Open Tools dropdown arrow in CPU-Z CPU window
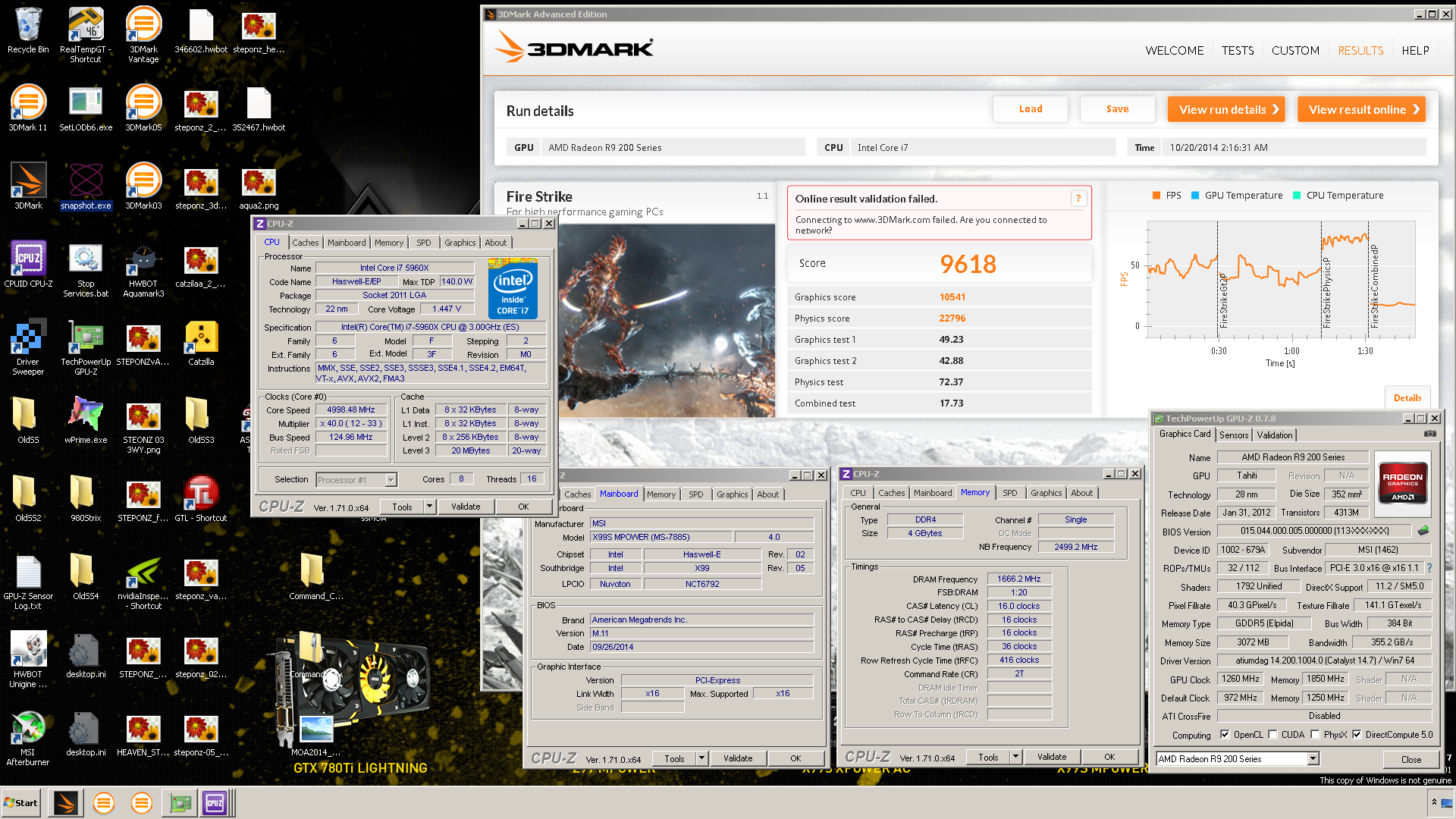 tap(429, 507)
